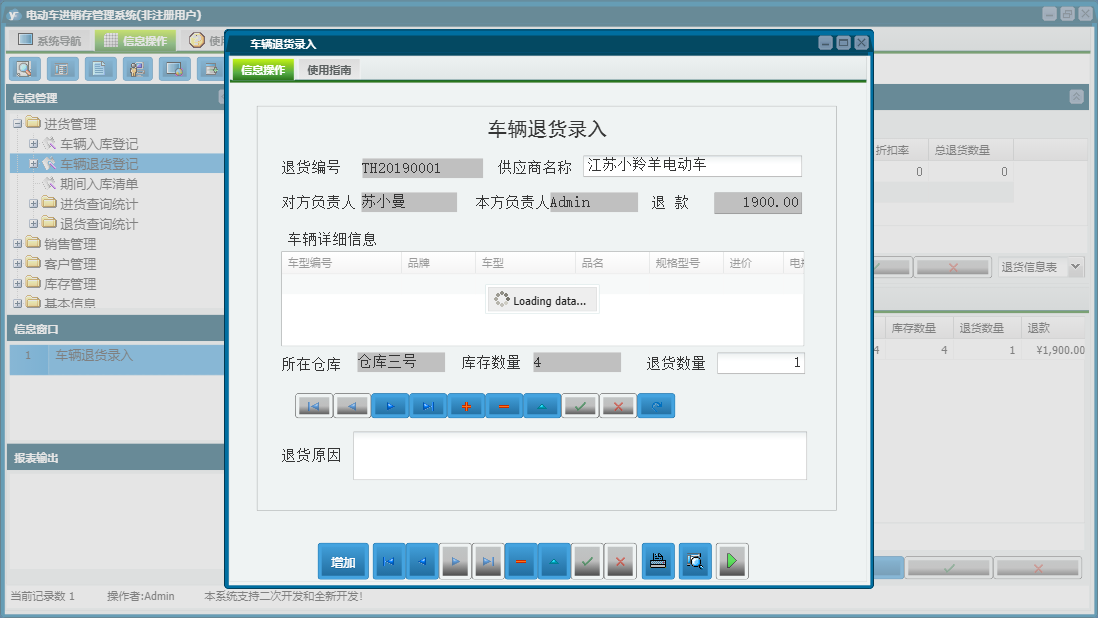Expand the 车辆入库登记 tree node
This screenshot has height=618, width=1098.
click(x=34, y=143)
